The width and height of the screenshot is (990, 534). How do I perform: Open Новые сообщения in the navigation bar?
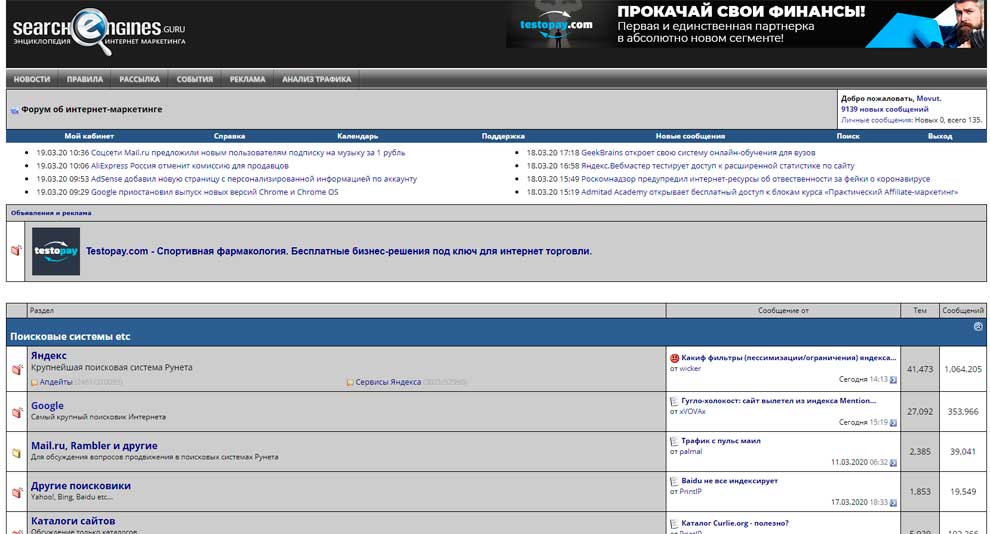pos(690,136)
